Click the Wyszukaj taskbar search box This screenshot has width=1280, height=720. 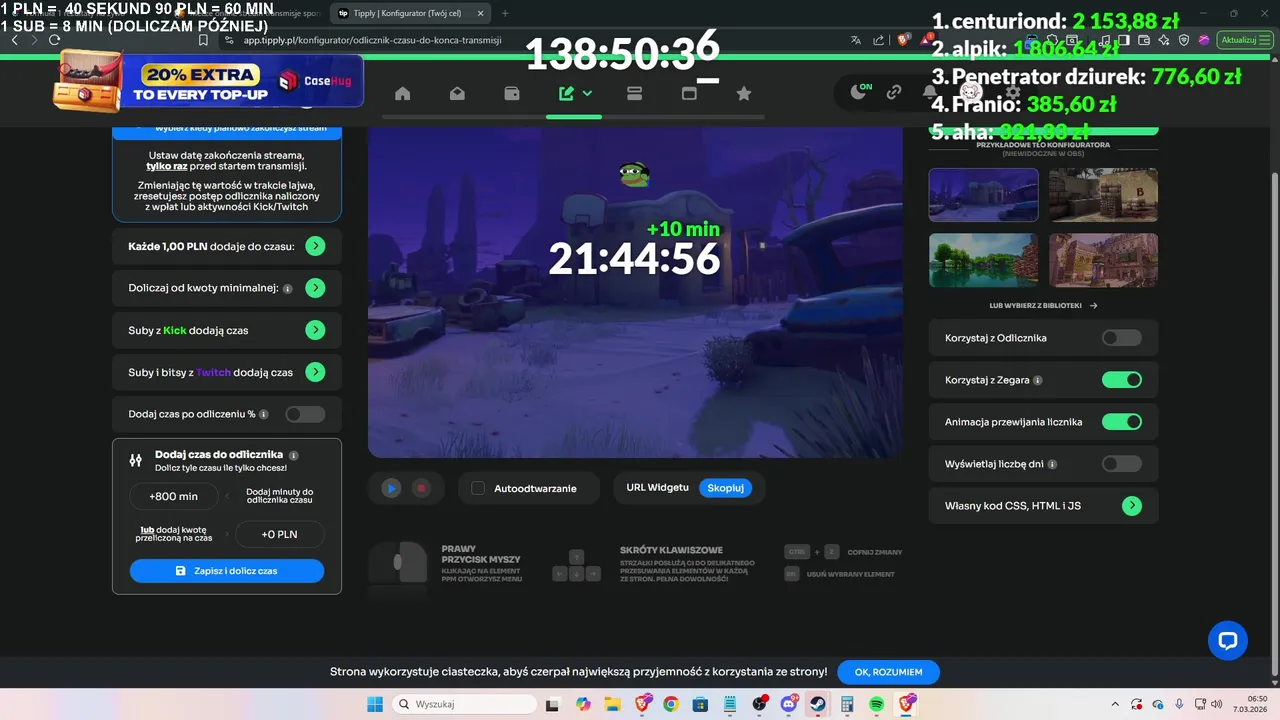[x=463, y=704]
